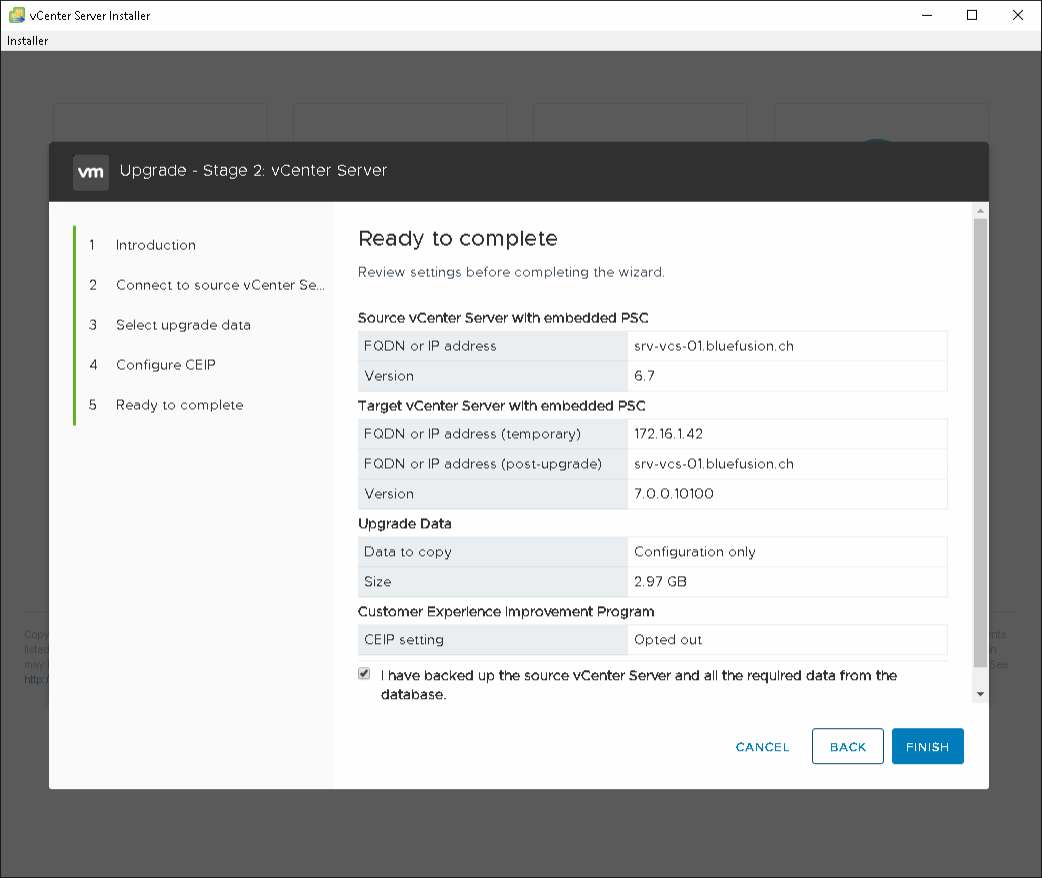Select the Ready to complete step
The width and height of the screenshot is (1042, 878).
tap(179, 405)
